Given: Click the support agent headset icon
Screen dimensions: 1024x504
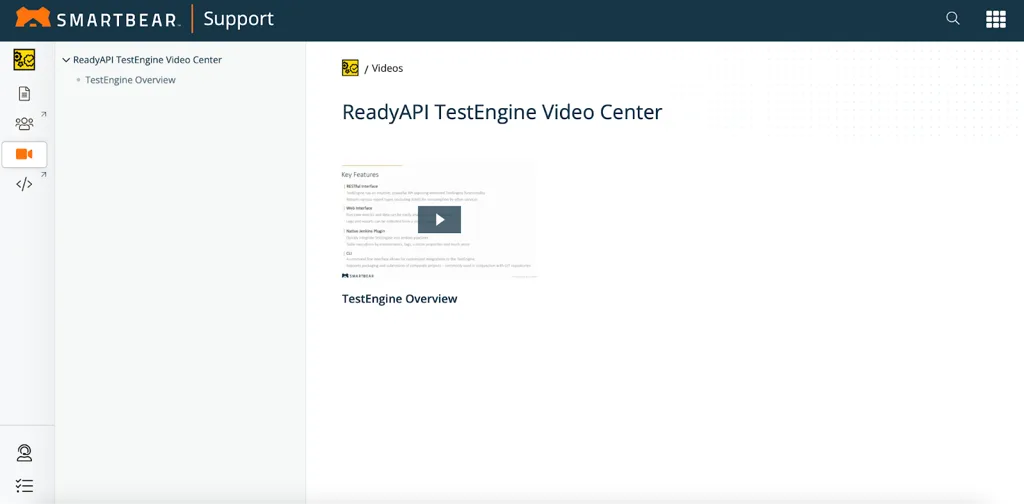Looking at the screenshot, I should tap(24, 453).
